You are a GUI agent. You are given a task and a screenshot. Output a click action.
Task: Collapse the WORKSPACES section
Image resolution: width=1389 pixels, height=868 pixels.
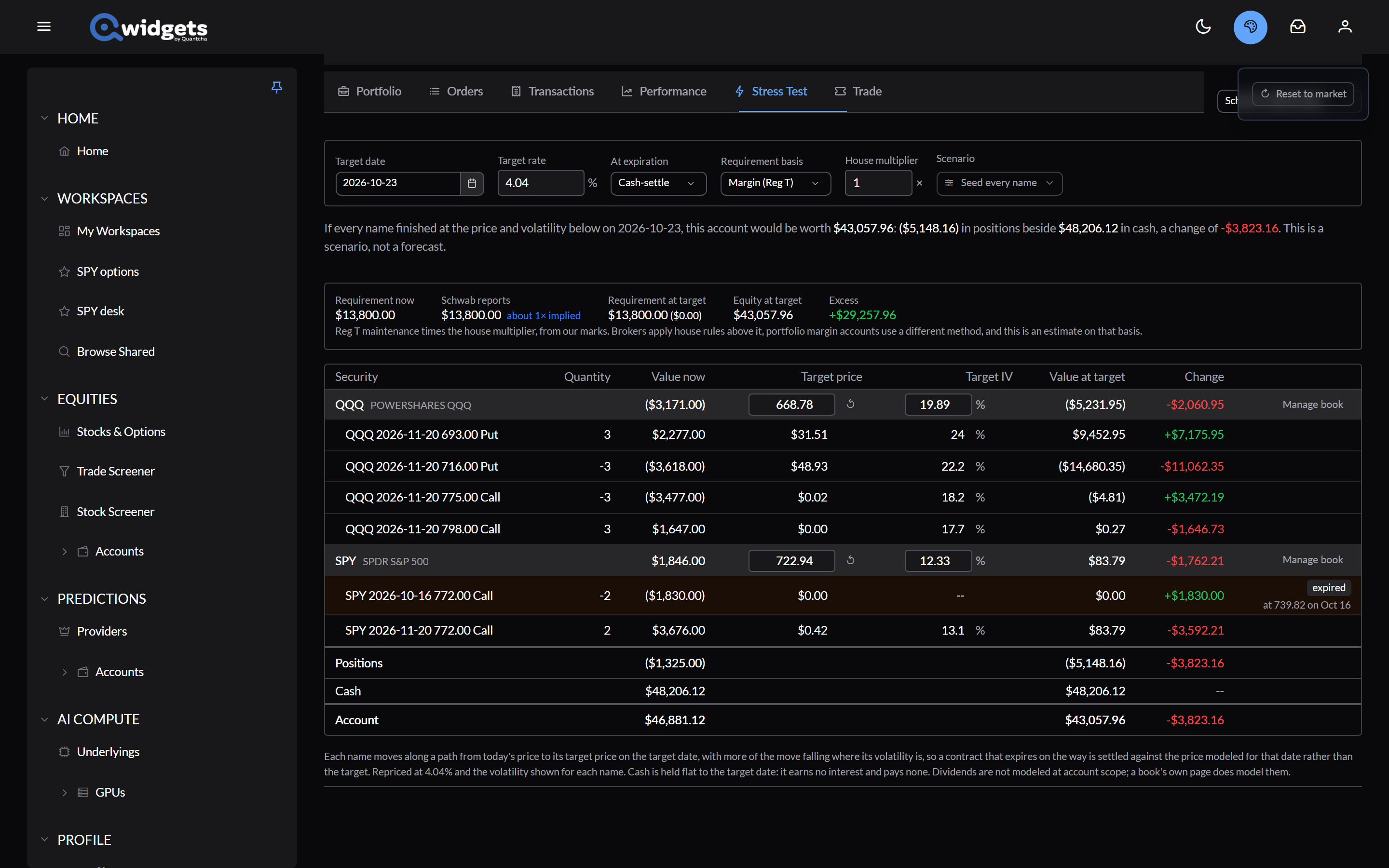pyautogui.click(x=44, y=199)
